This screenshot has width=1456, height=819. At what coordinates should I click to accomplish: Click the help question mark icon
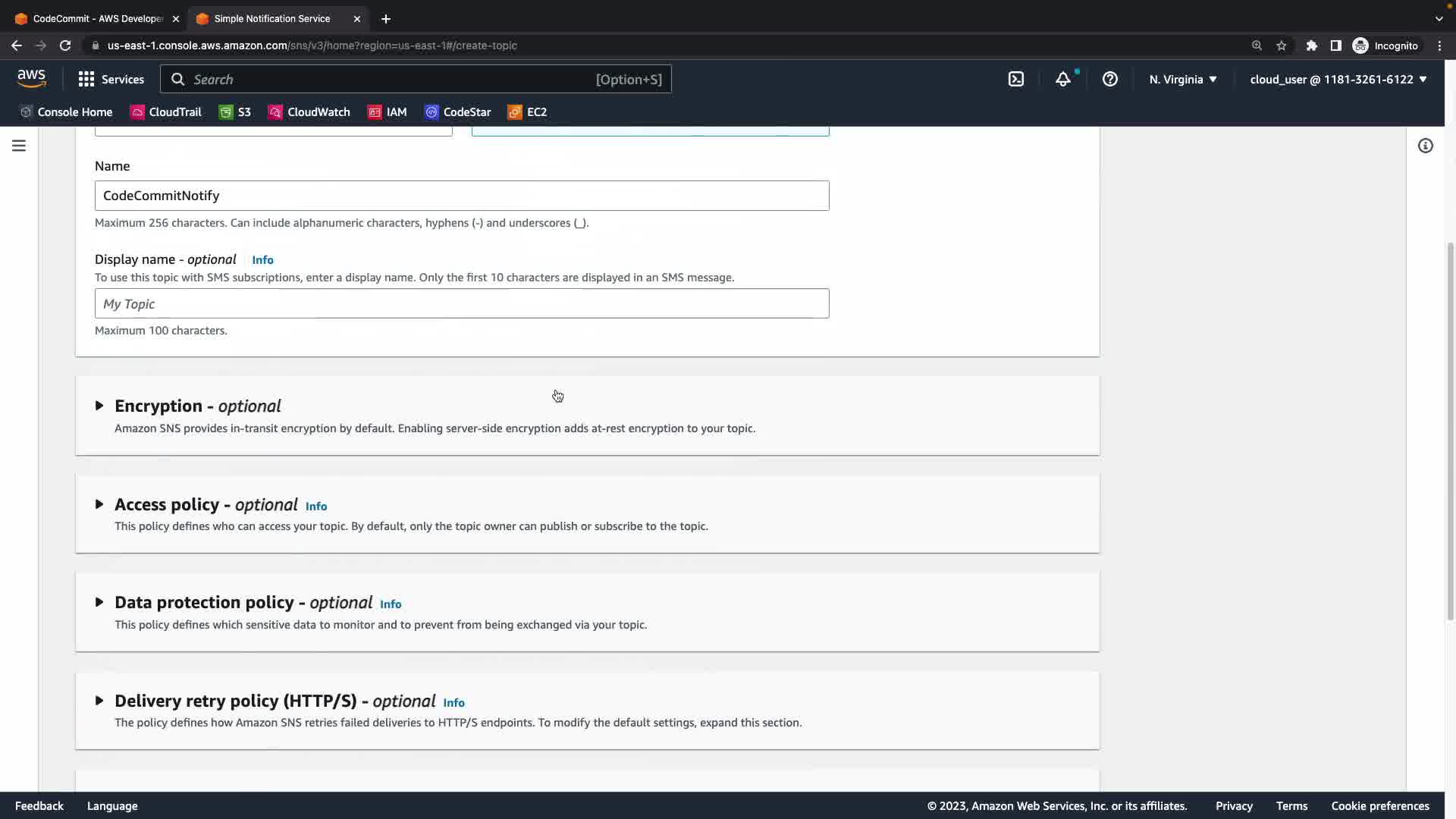coord(1110,79)
